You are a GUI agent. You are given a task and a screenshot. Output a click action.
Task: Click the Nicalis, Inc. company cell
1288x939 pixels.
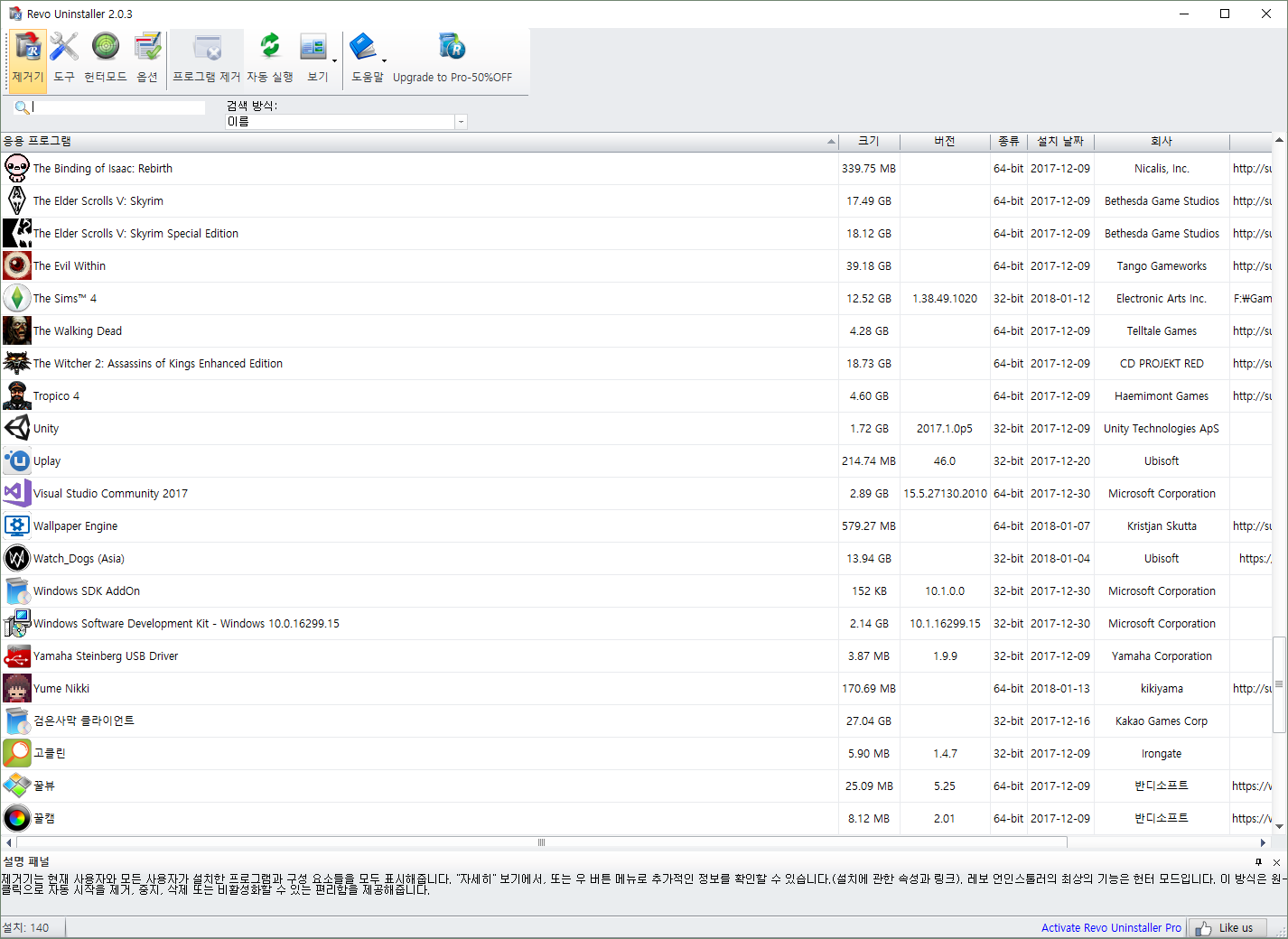pyautogui.click(x=1162, y=169)
